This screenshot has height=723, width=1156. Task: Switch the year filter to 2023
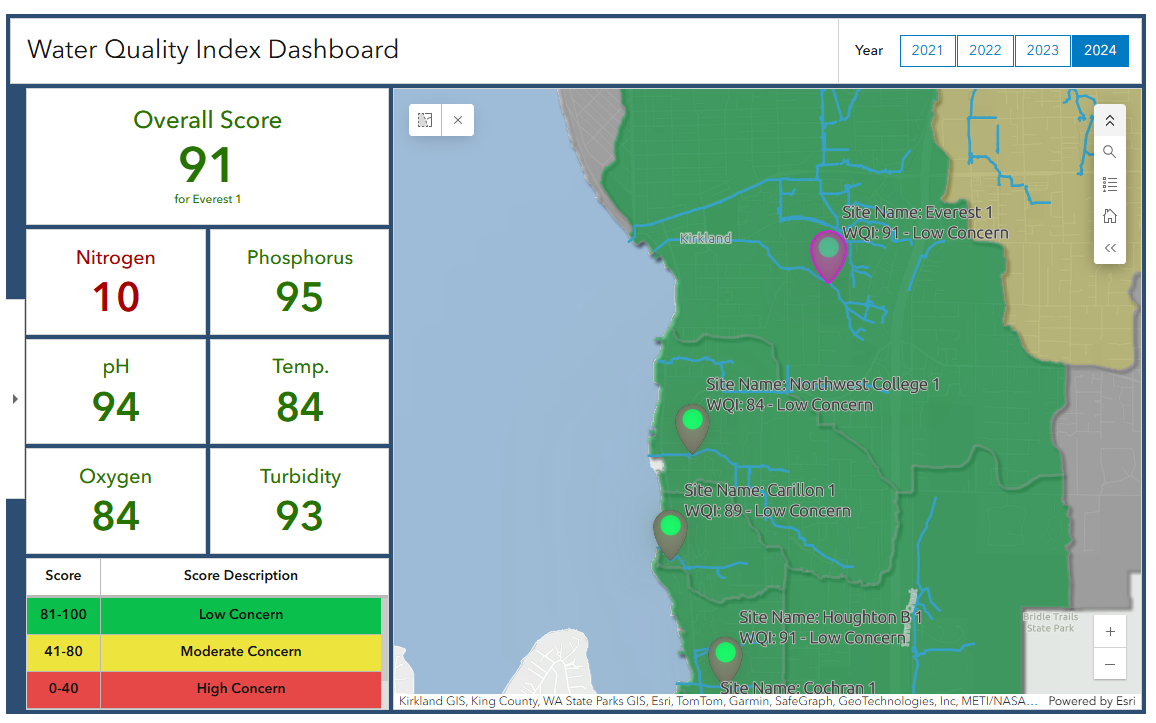pos(1042,51)
